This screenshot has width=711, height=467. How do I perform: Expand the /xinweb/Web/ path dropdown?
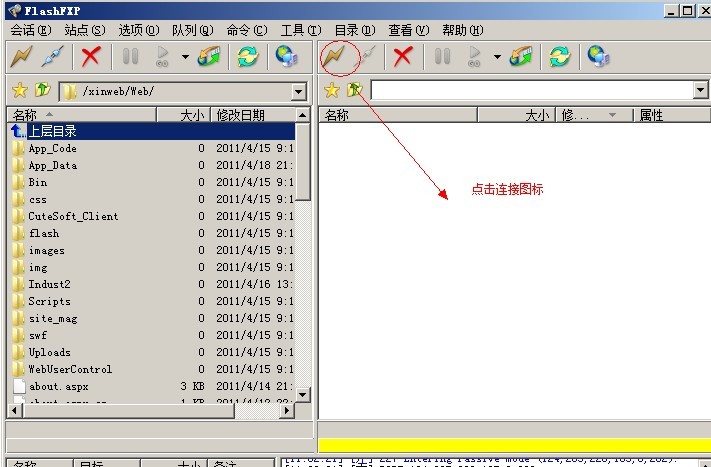tap(298, 92)
